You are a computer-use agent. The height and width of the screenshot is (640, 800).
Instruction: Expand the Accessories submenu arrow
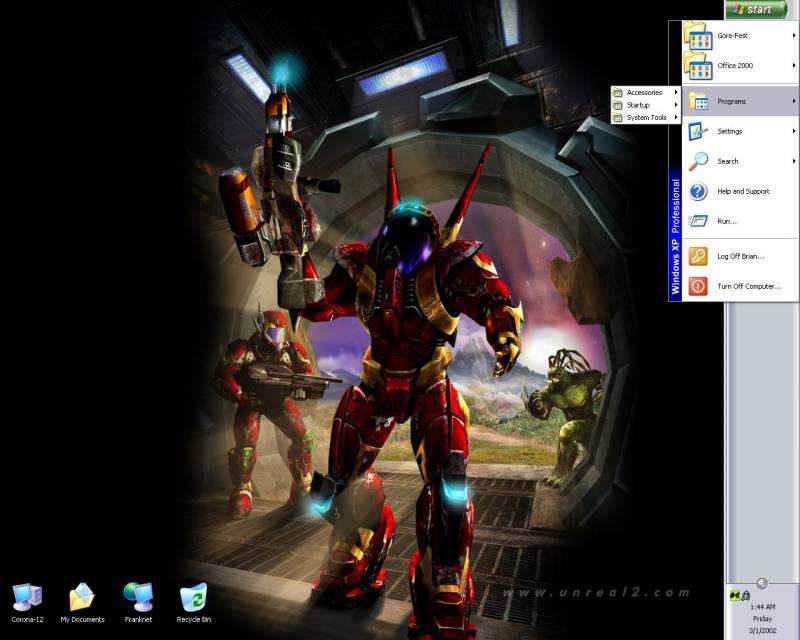[x=676, y=92]
